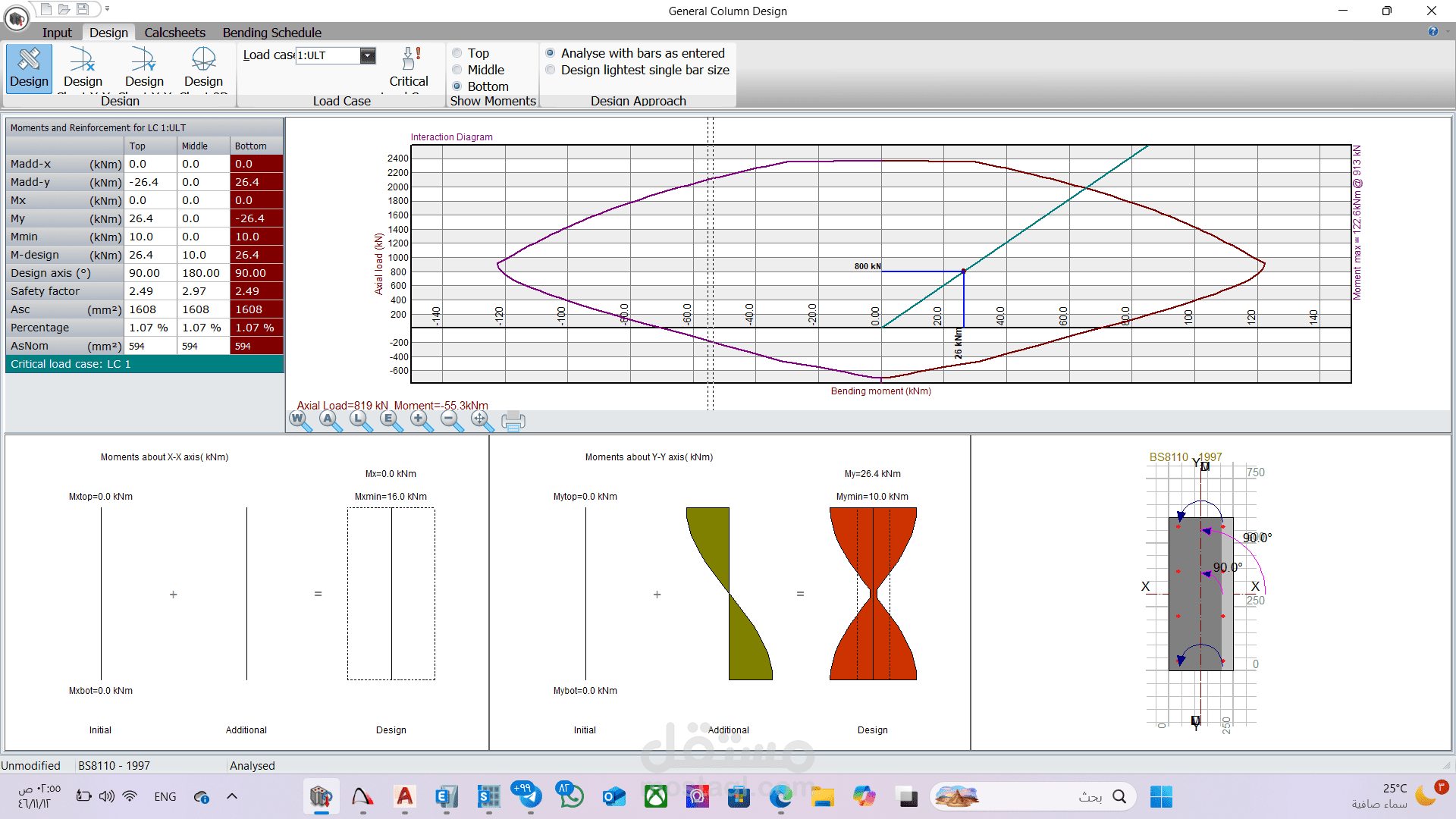This screenshot has width=1456, height=819.
Task: Select the Middle show moments option
Action: pyautogui.click(x=457, y=70)
